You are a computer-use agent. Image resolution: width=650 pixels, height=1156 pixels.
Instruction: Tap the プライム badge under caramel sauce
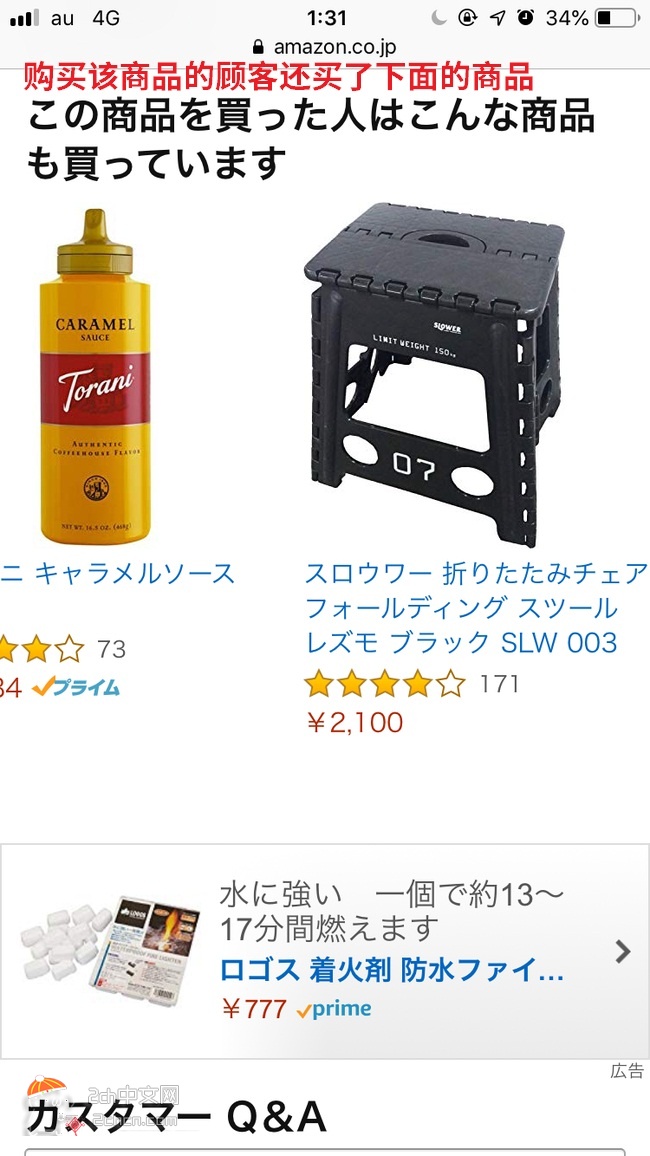(x=76, y=687)
